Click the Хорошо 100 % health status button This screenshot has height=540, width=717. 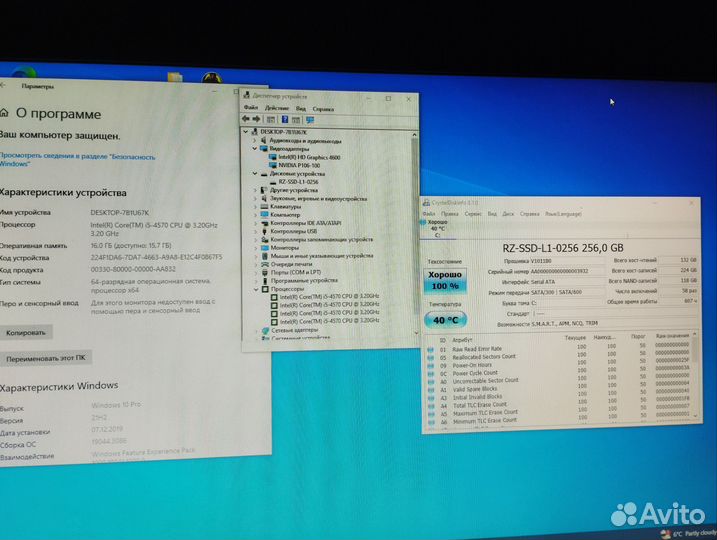click(x=445, y=280)
